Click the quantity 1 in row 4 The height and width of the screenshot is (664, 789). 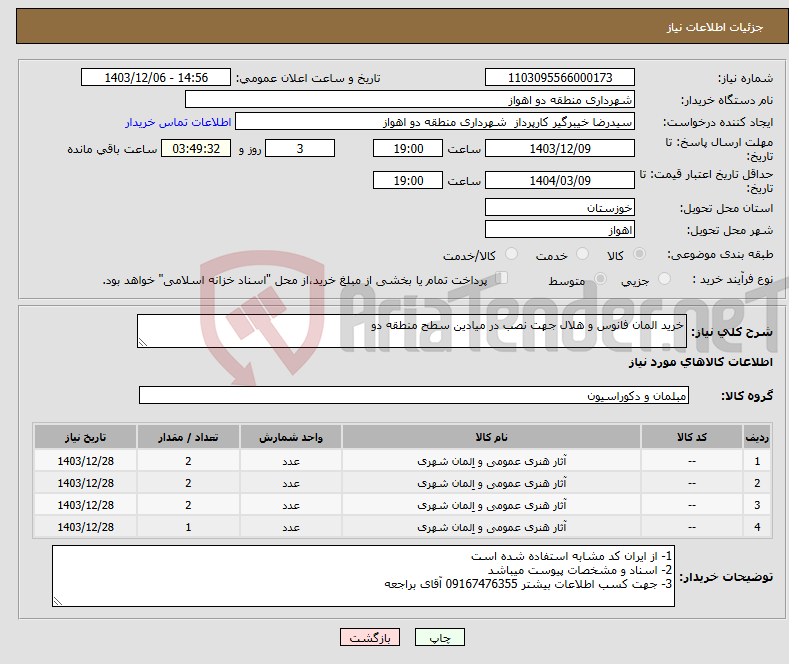[188, 527]
